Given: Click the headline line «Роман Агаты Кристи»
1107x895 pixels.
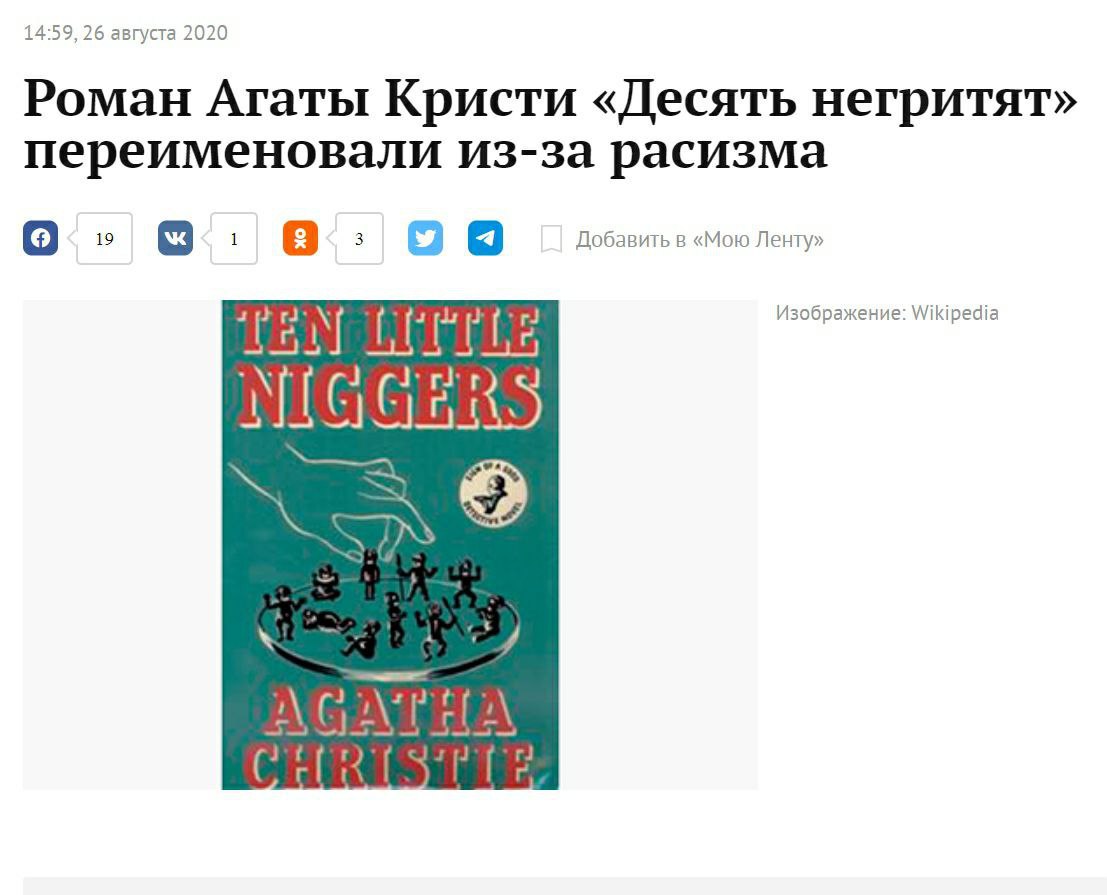Looking at the screenshot, I should [300, 99].
